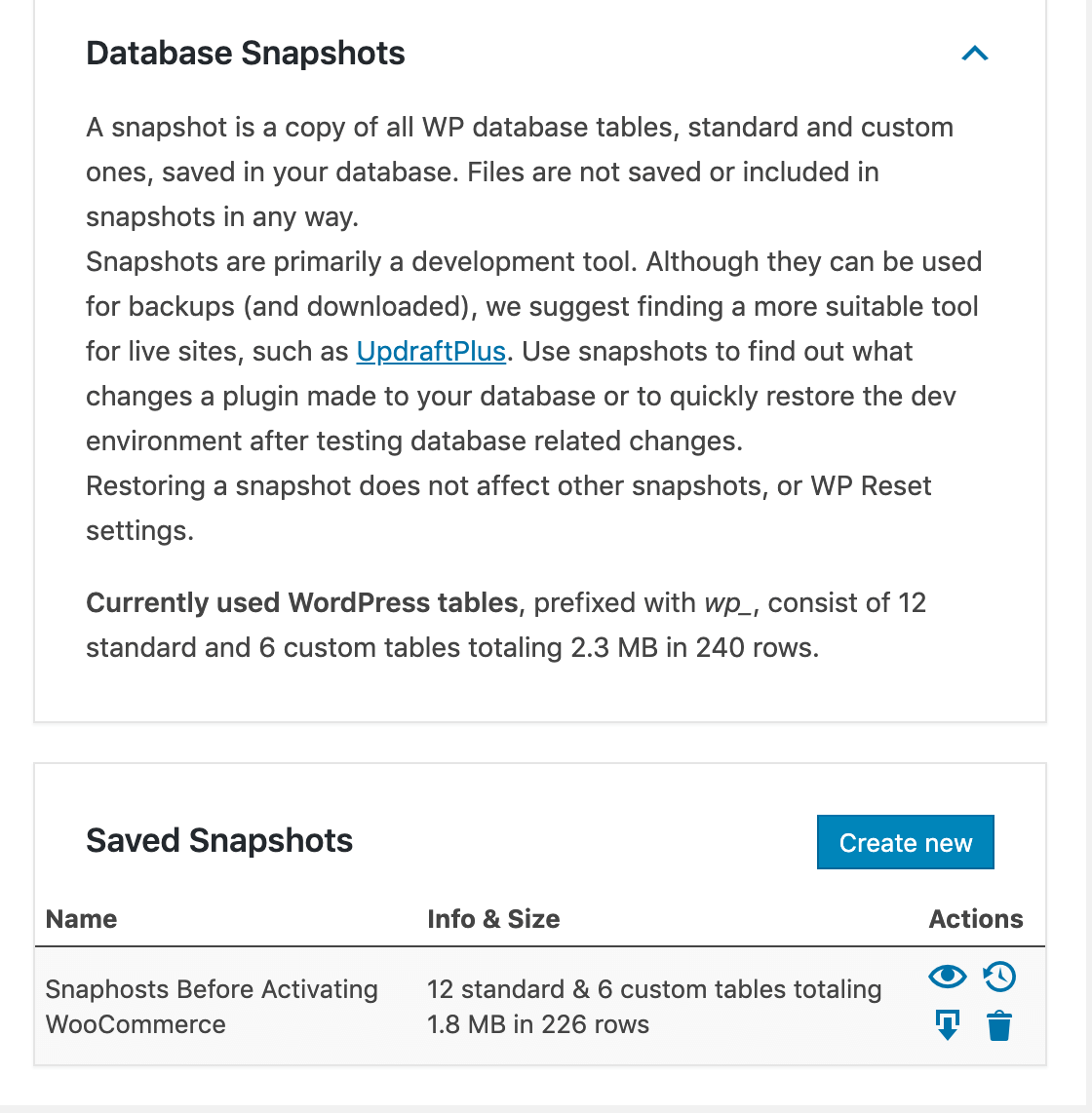This screenshot has width=1092, height=1113.
Task: Click the Restoring a snapshot does not affect sentence
Action: coord(508,508)
